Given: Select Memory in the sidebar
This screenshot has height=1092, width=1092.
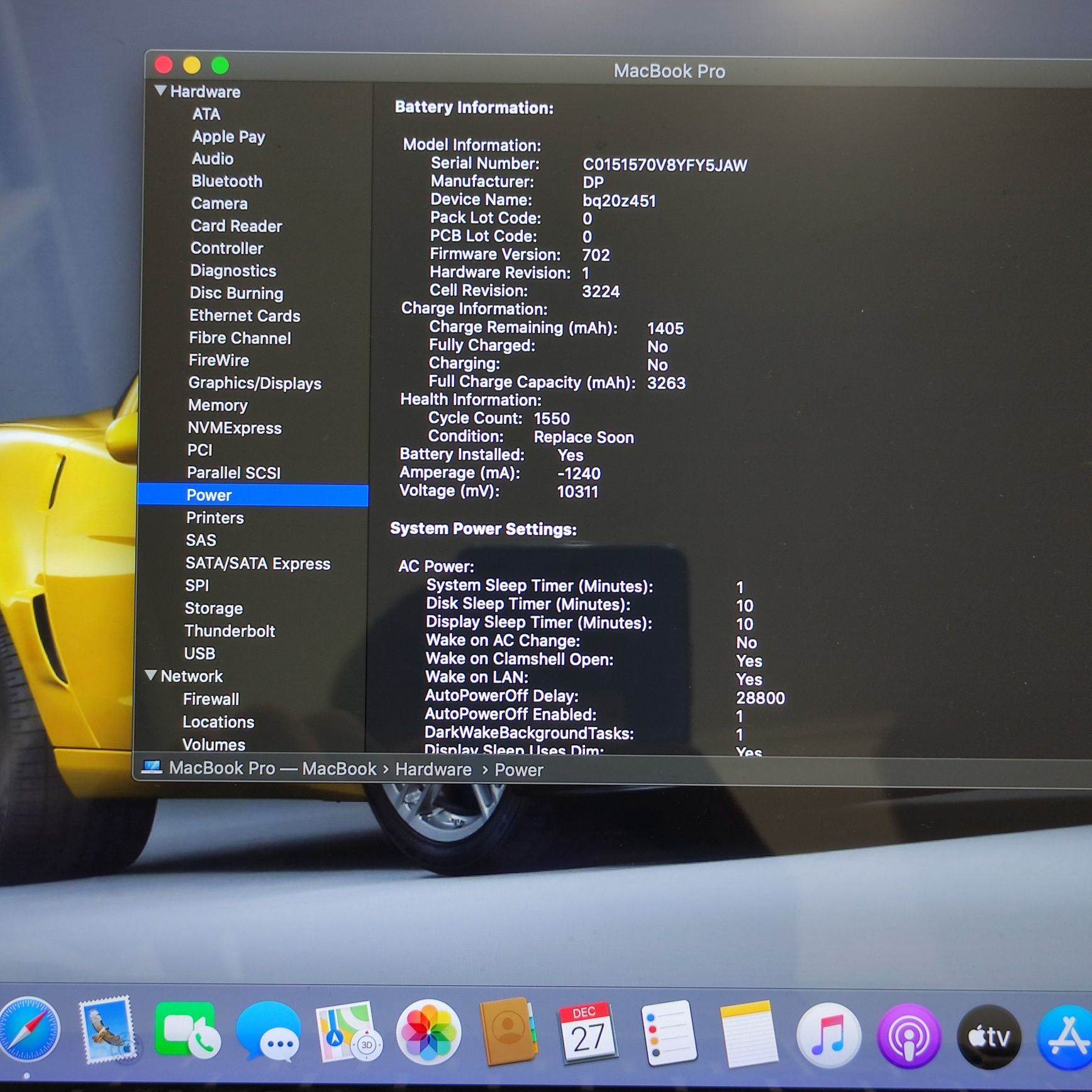Looking at the screenshot, I should pos(218,405).
